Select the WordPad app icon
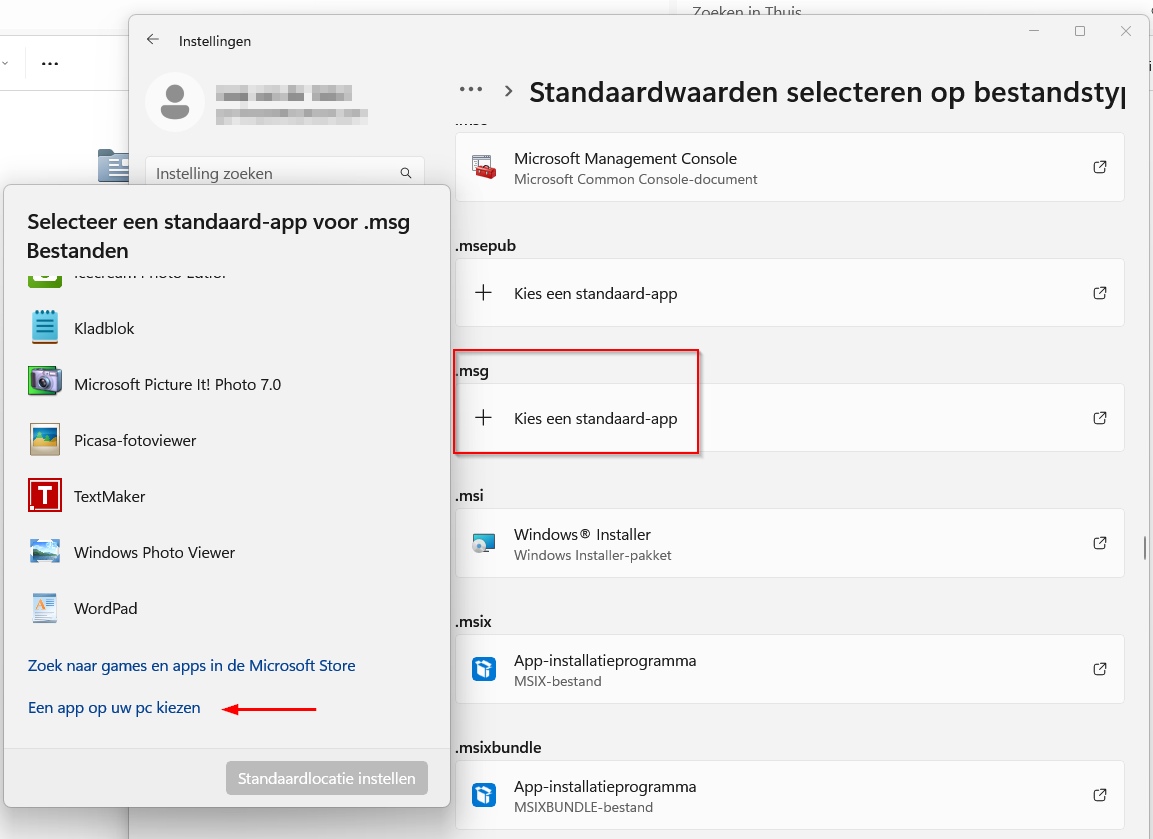 point(44,608)
